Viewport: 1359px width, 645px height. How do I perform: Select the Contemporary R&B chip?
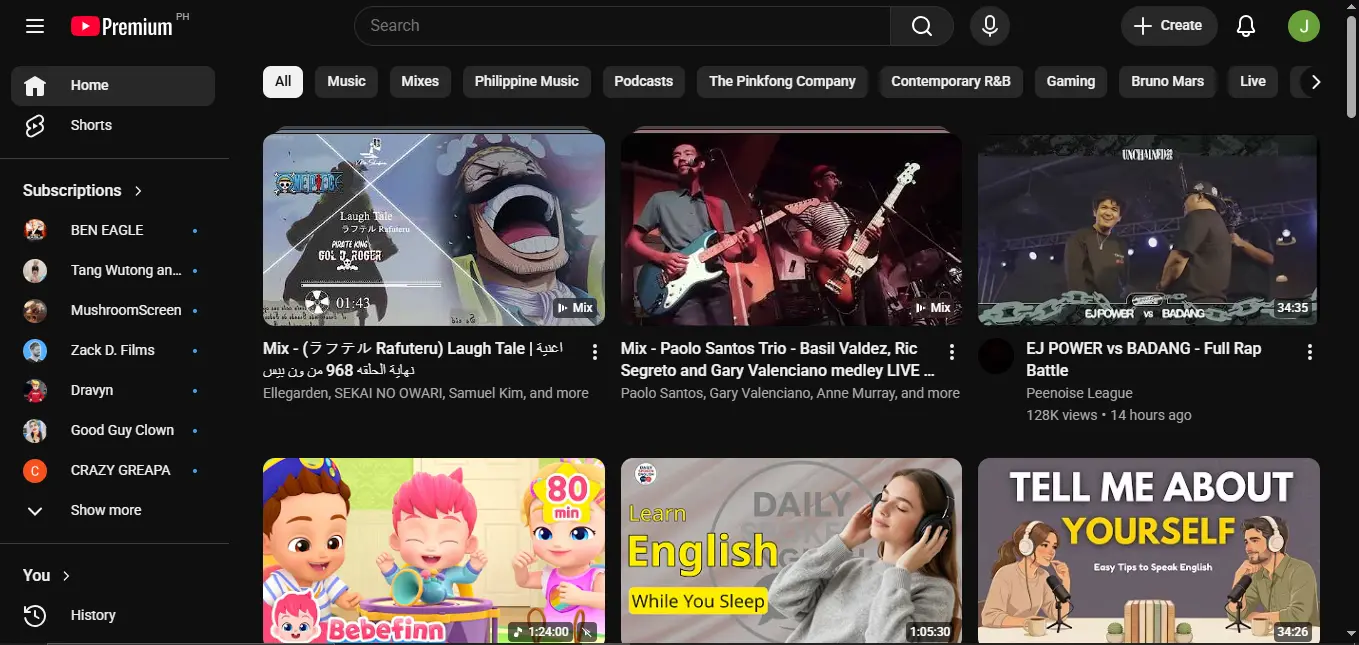951,82
